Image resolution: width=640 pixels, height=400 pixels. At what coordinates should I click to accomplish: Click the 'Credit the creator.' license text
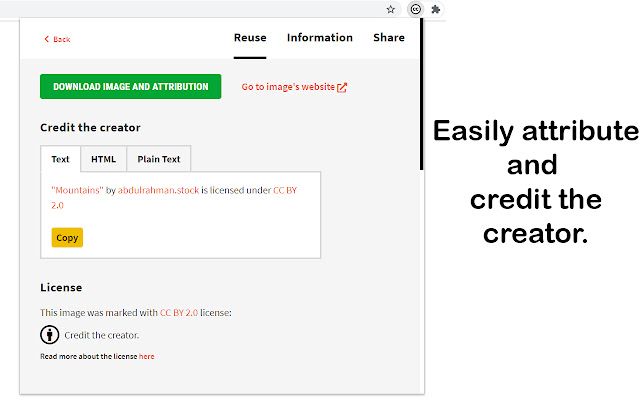tap(102, 336)
